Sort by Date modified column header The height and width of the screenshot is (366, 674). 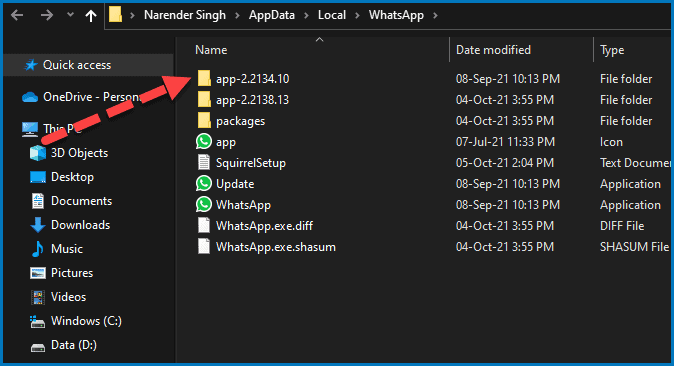coord(493,50)
